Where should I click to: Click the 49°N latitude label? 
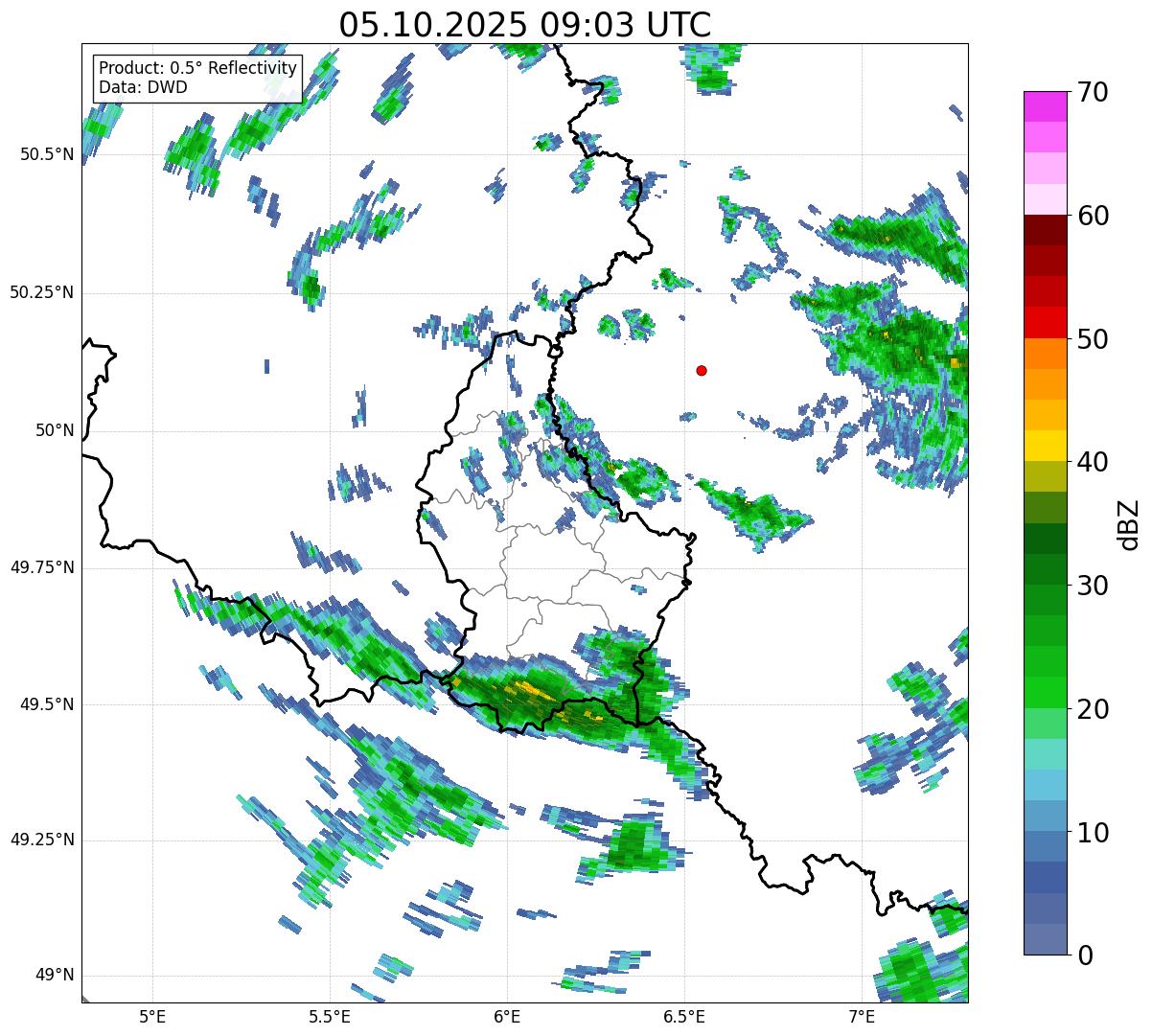point(55,976)
